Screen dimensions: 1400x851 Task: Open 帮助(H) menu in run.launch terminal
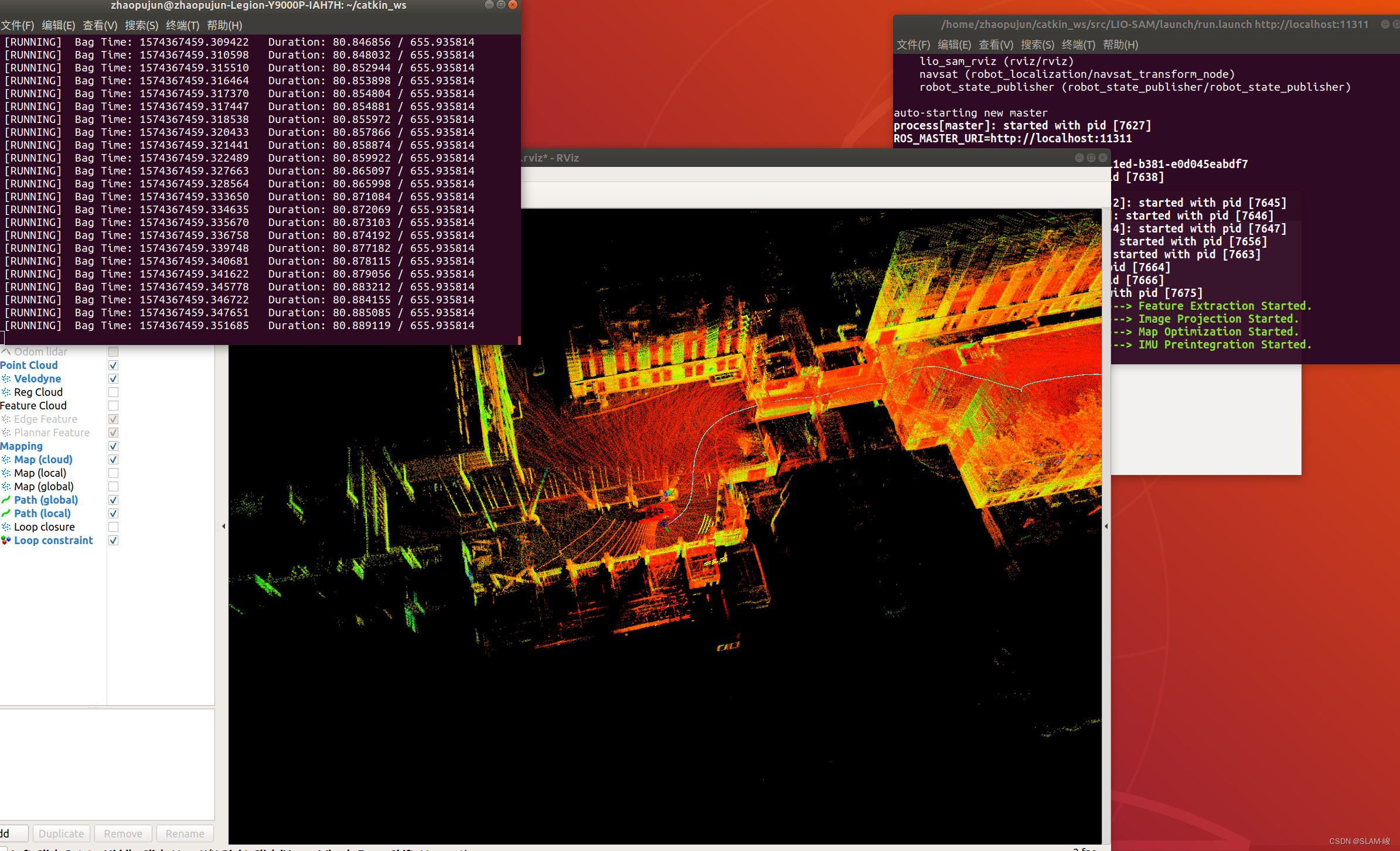coord(1120,45)
